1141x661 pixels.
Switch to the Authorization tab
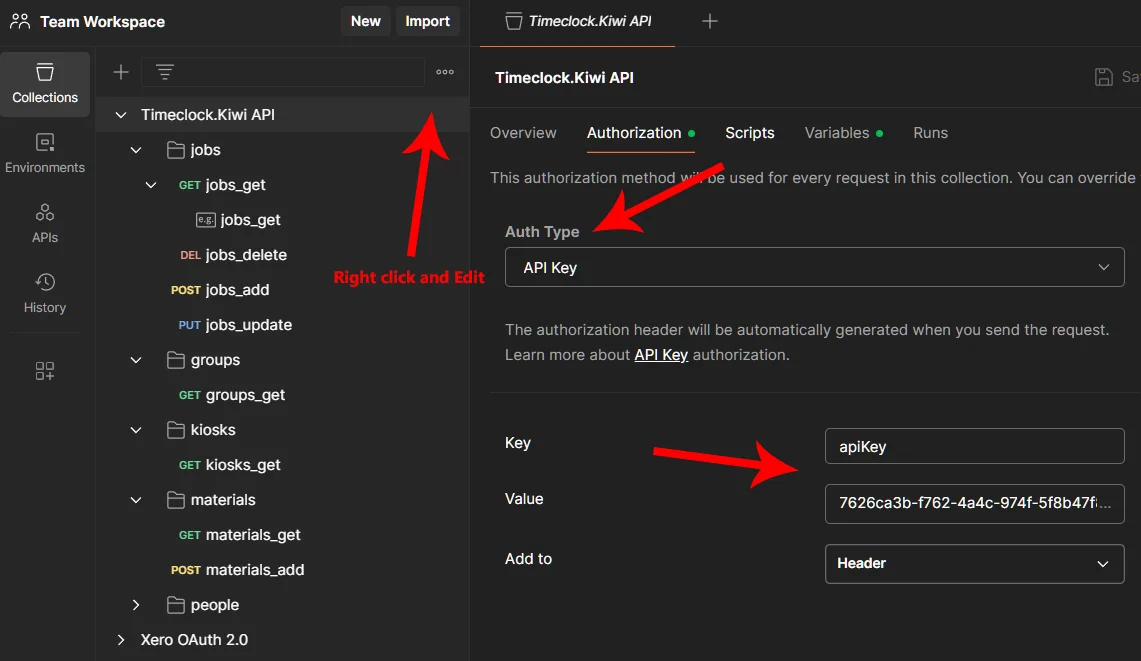[x=640, y=133]
